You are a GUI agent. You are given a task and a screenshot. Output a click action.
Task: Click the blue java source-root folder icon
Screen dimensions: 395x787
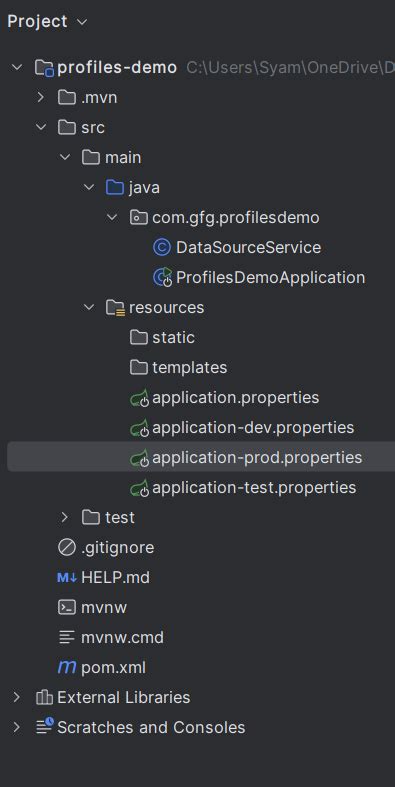click(115, 188)
